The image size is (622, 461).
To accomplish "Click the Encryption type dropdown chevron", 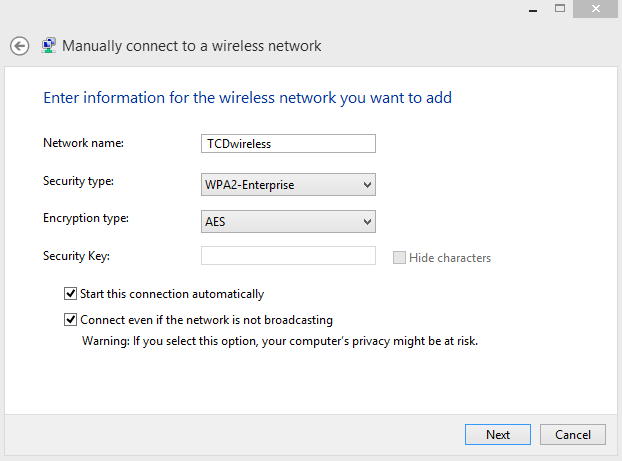I will [367, 222].
